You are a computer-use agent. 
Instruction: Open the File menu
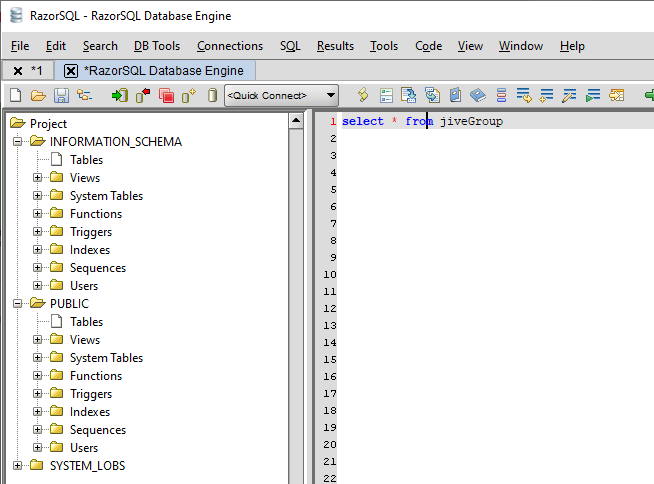click(x=20, y=46)
